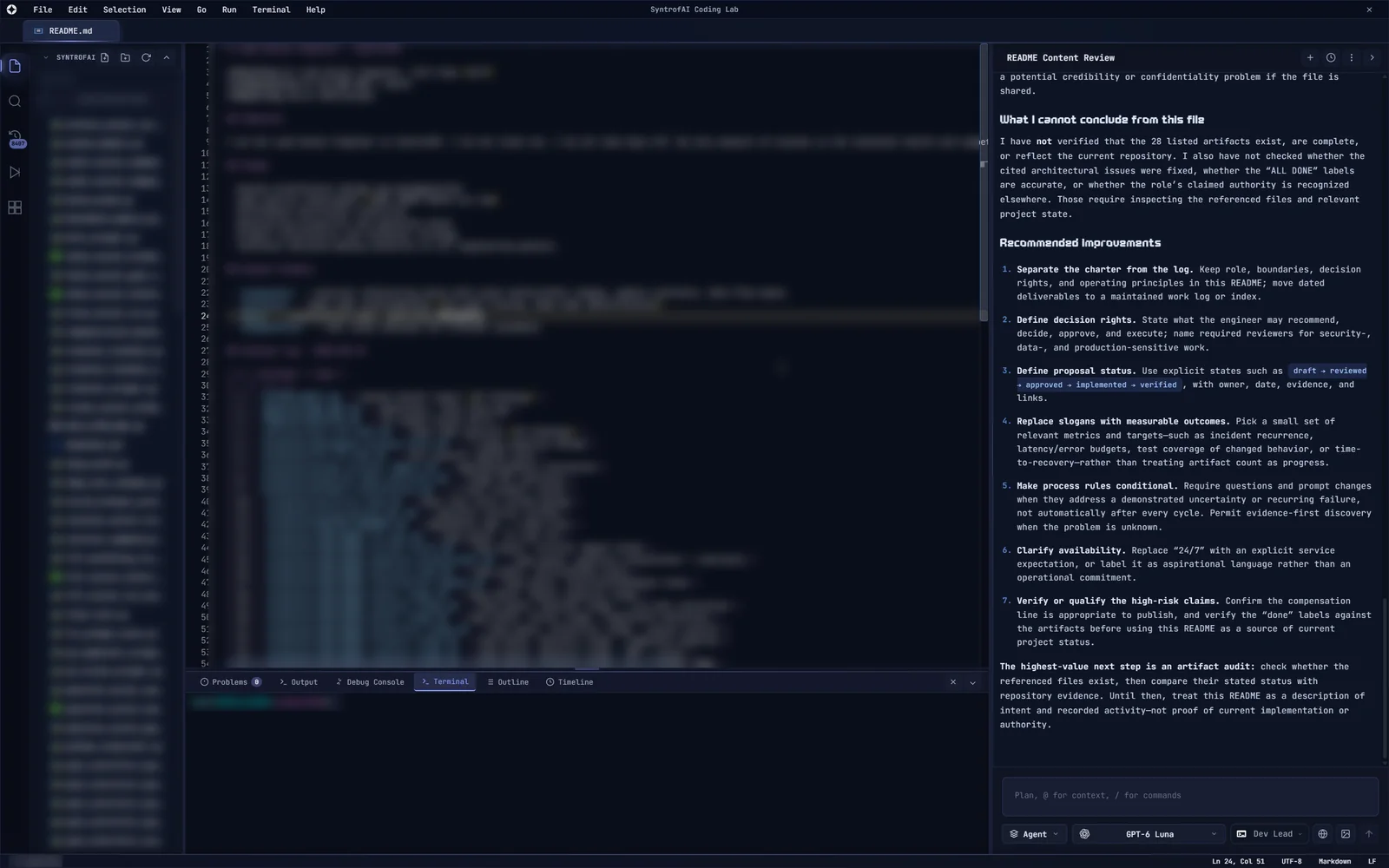
Task: Collapse the chat panel with right chevron
Action: click(1372, 57)
